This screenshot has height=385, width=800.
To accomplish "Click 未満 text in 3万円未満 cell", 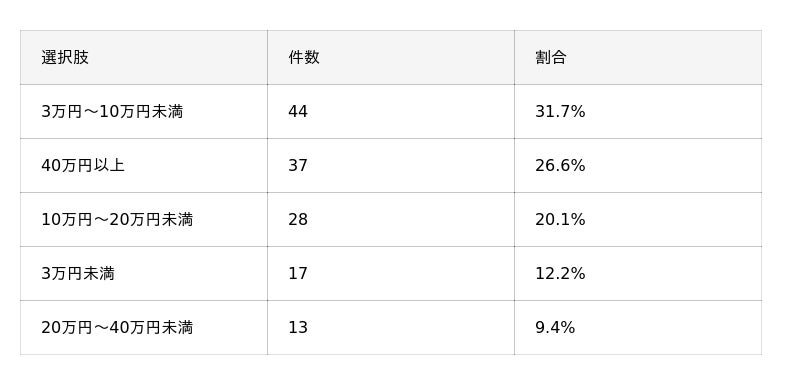I will click(x=99, y=274).
